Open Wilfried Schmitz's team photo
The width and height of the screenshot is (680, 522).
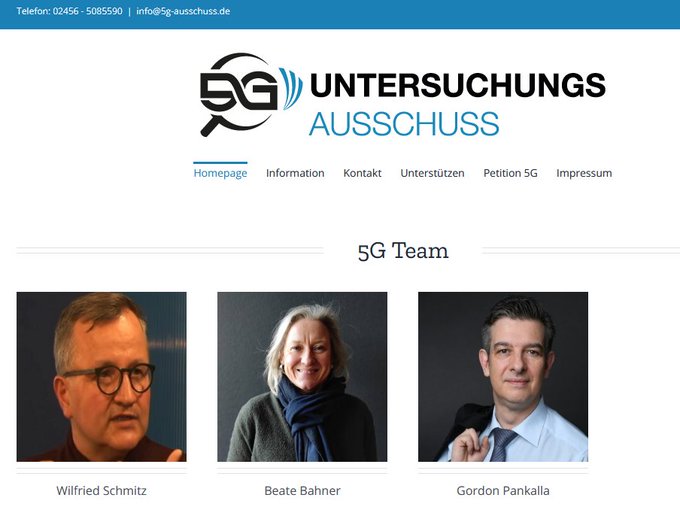click(x=101, y=377)
